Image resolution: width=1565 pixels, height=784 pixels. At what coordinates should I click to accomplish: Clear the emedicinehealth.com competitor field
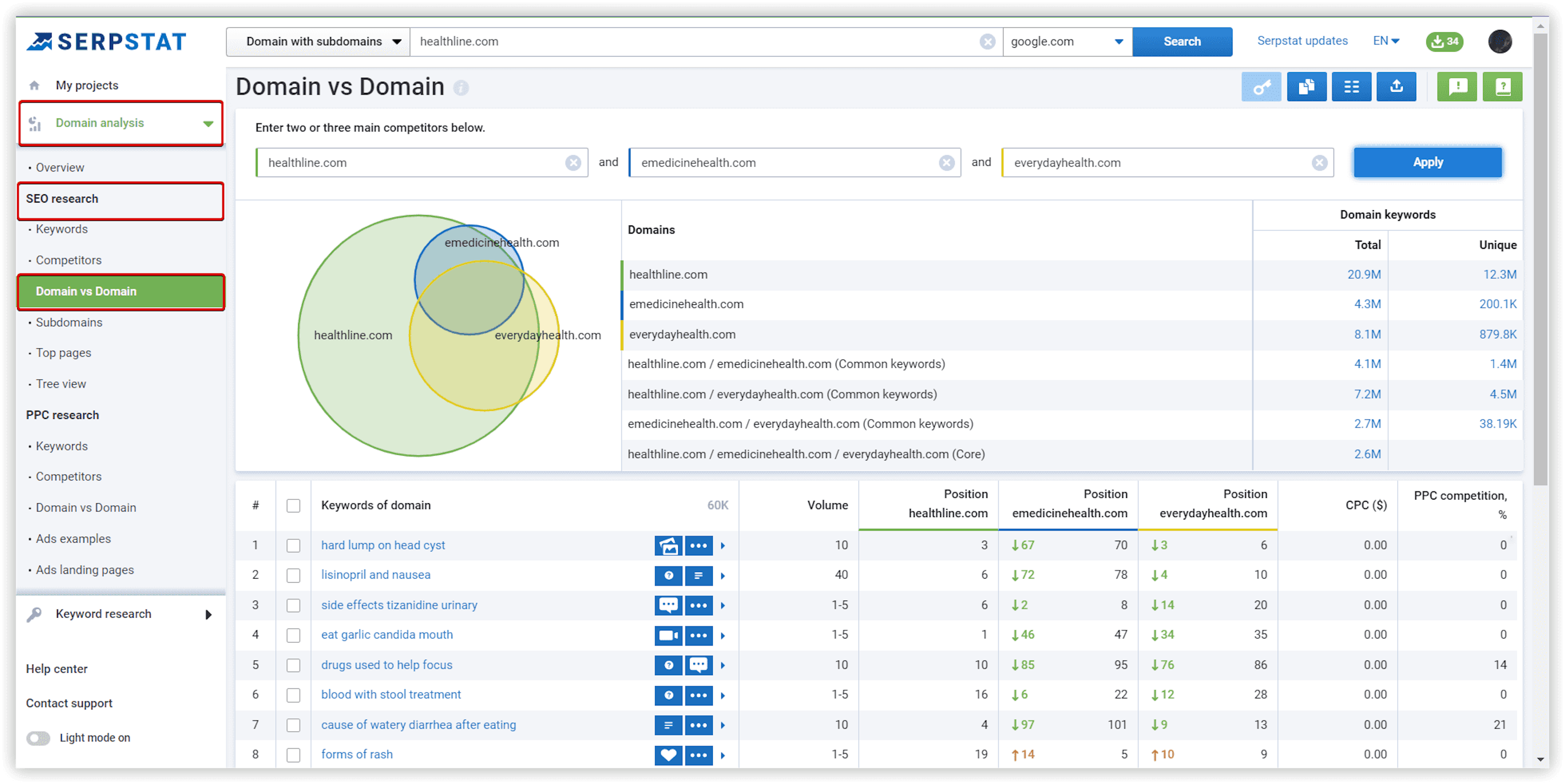pos(946,163)
